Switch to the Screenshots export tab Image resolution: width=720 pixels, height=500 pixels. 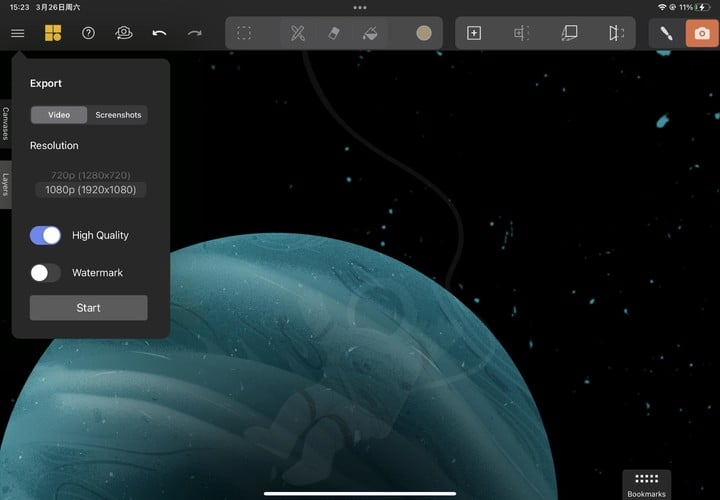tap(118, 115)
